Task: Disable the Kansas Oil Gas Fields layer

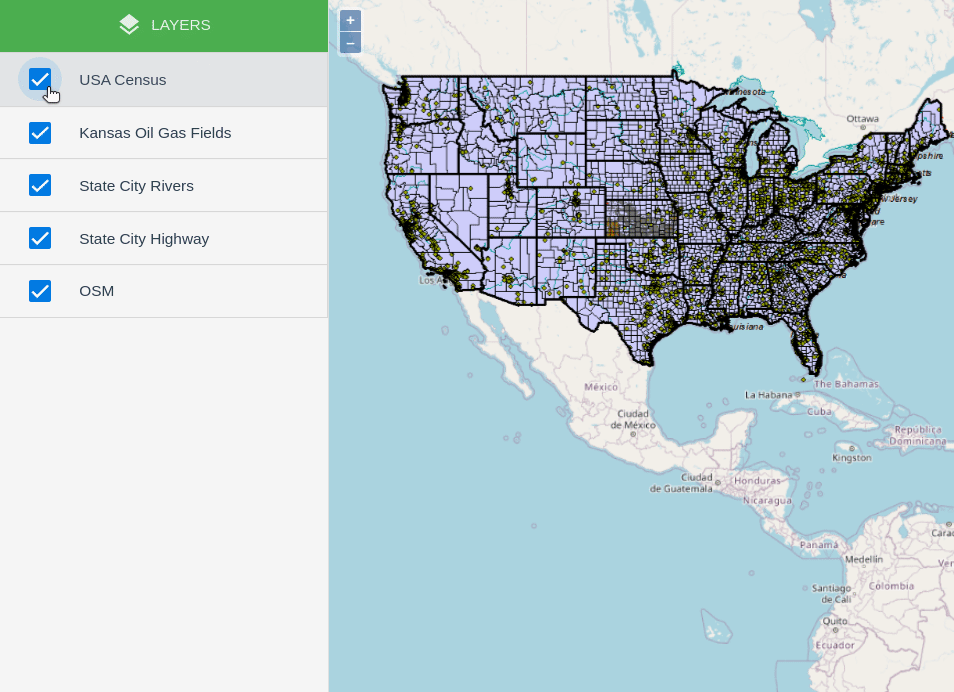Action: tap(40, 132)
